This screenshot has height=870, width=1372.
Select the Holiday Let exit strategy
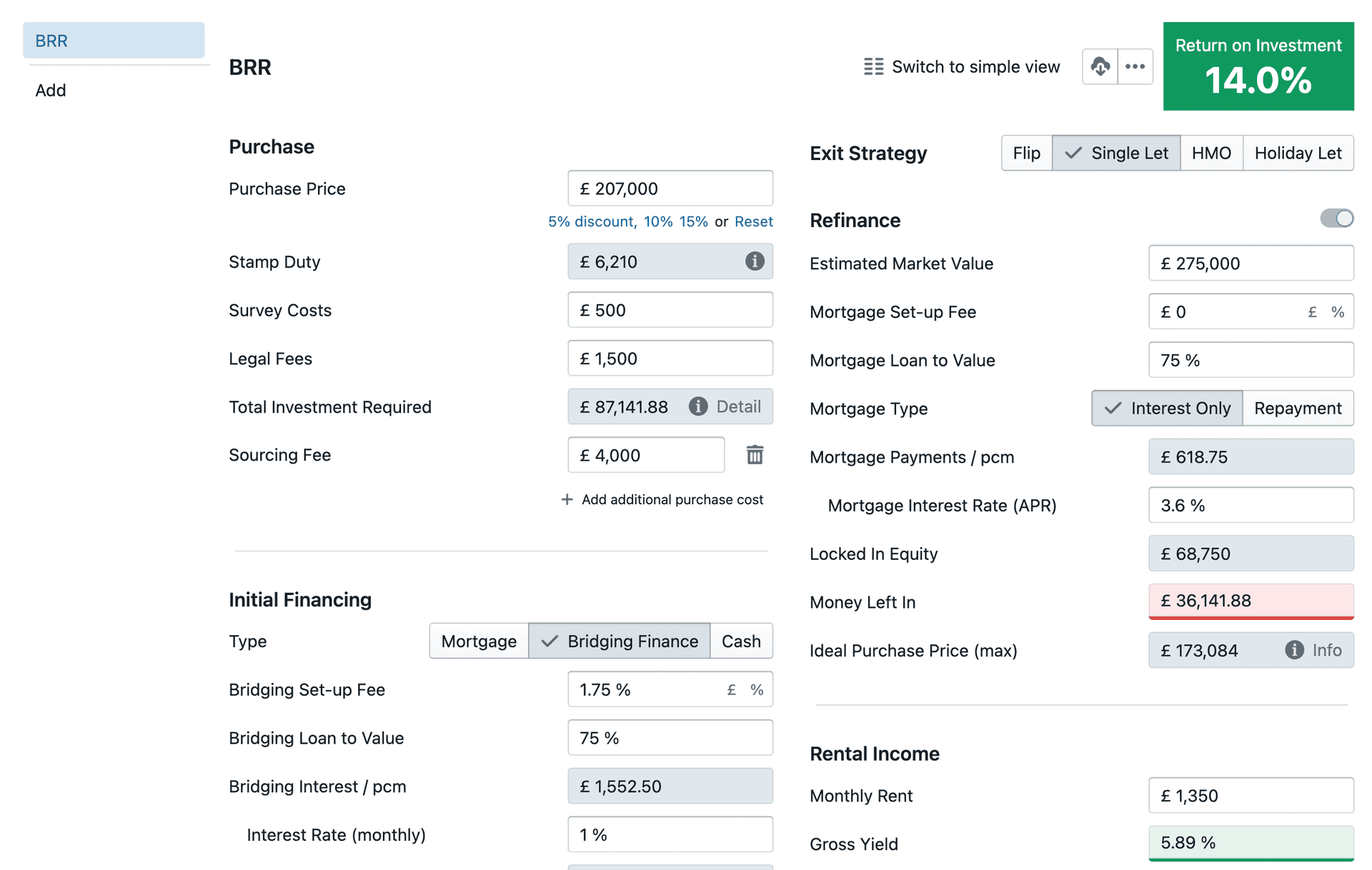1298,153
